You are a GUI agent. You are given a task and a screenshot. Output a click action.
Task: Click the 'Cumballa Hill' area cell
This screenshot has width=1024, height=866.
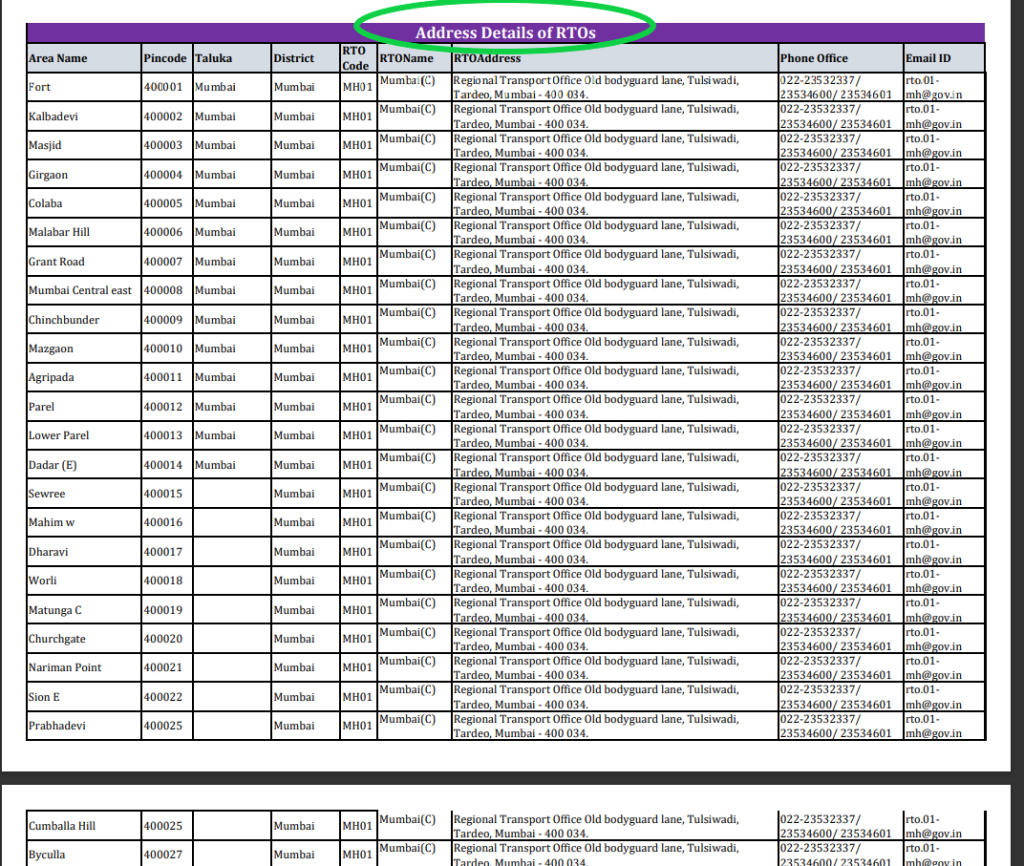[63, 826]
